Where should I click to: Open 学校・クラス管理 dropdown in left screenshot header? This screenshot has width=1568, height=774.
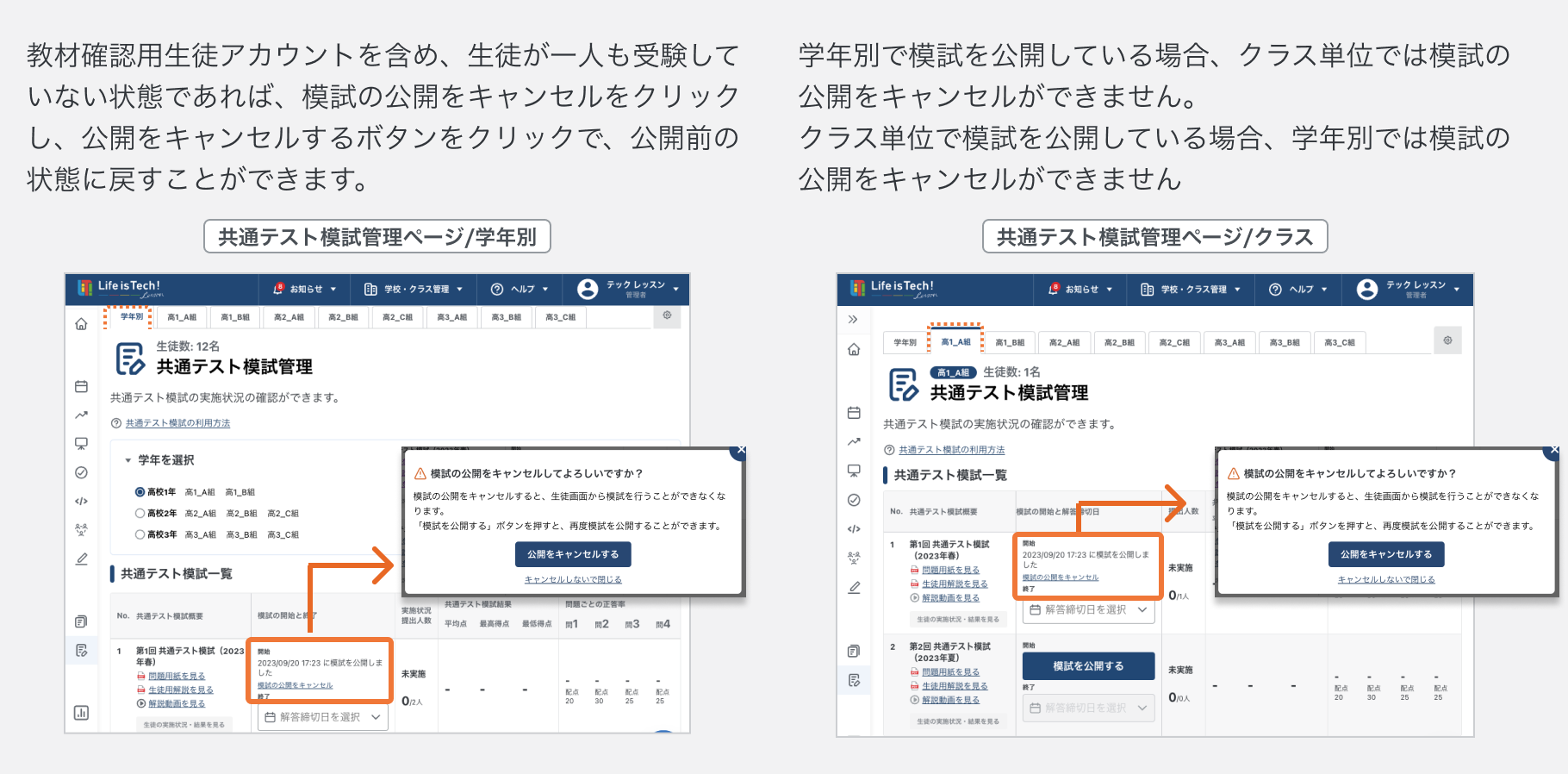(414, 290)
